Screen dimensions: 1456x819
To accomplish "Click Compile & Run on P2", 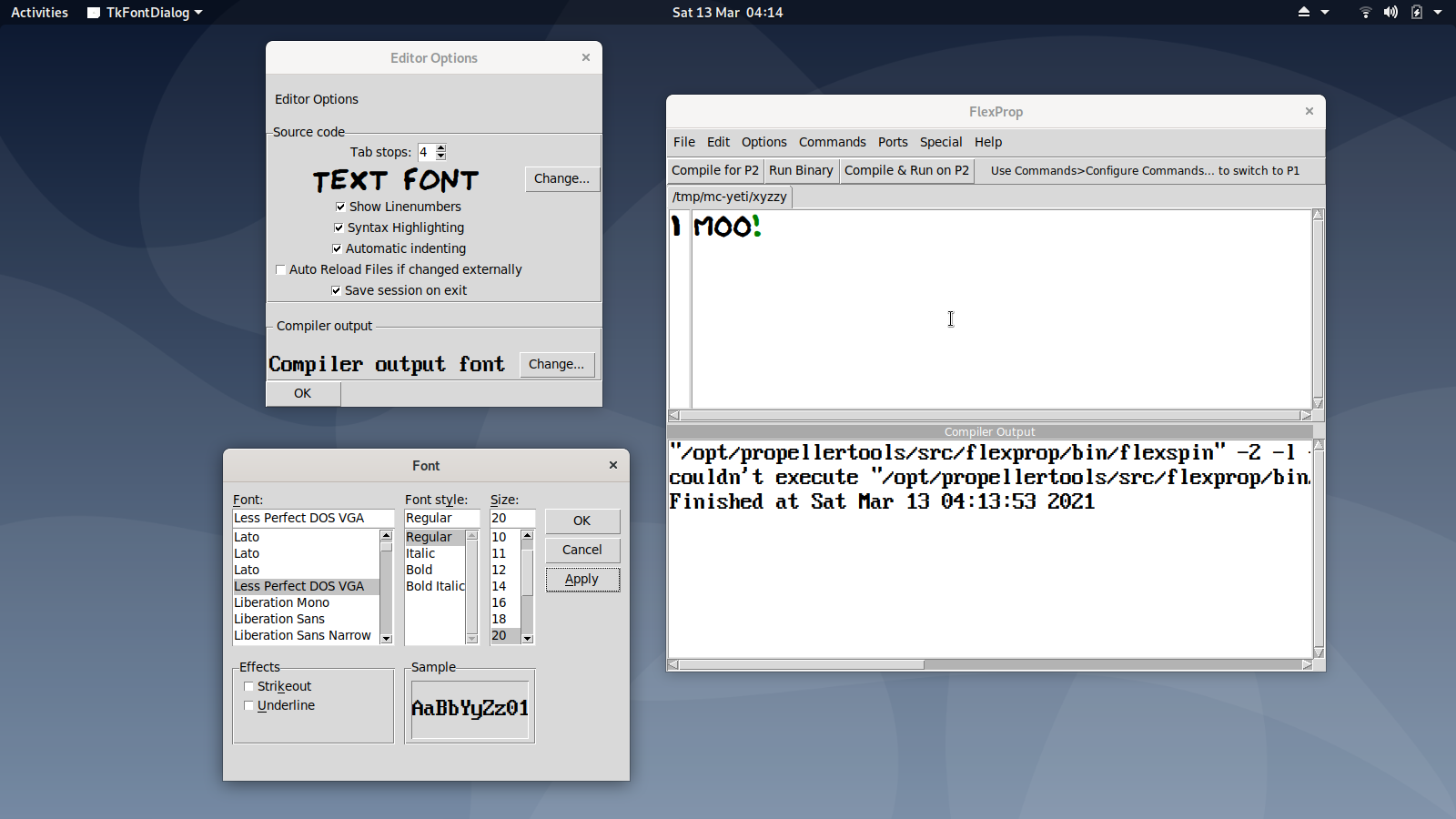I will click(x=906, y=170).
